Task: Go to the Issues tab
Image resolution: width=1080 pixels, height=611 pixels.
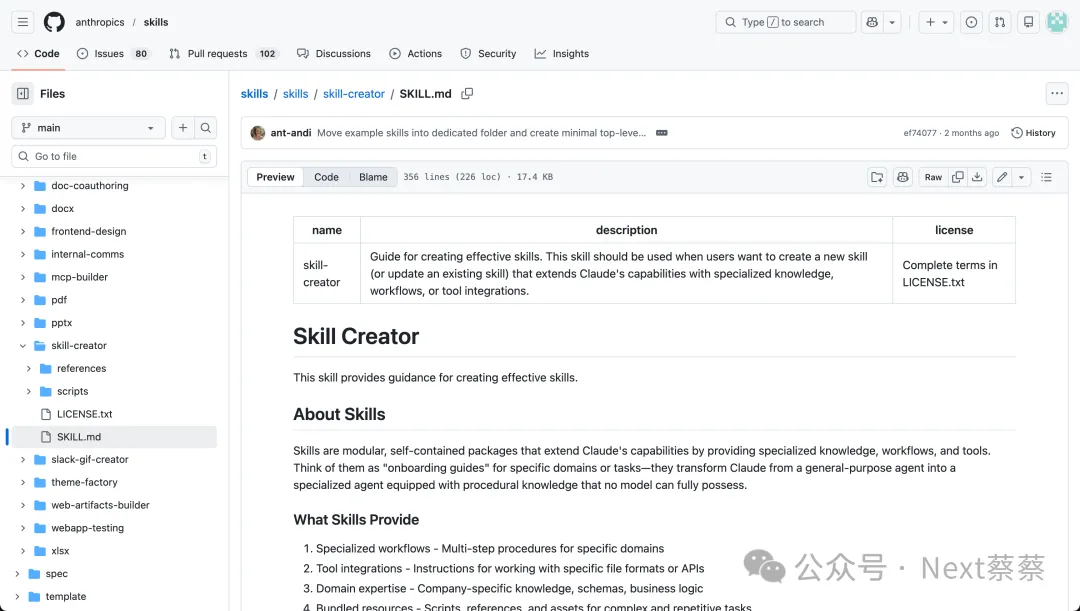Action: pos(109,54)
